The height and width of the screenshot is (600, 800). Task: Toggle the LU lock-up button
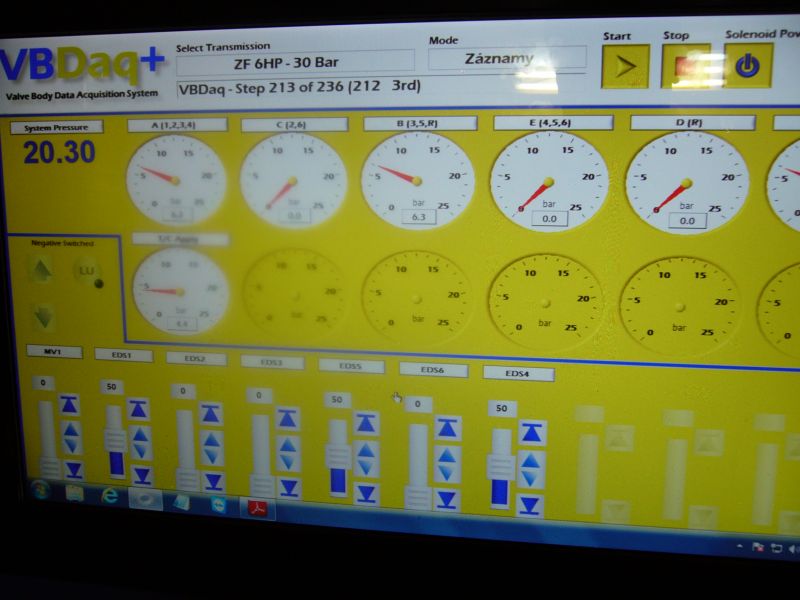pyautogui.click(x=87, y=271)
